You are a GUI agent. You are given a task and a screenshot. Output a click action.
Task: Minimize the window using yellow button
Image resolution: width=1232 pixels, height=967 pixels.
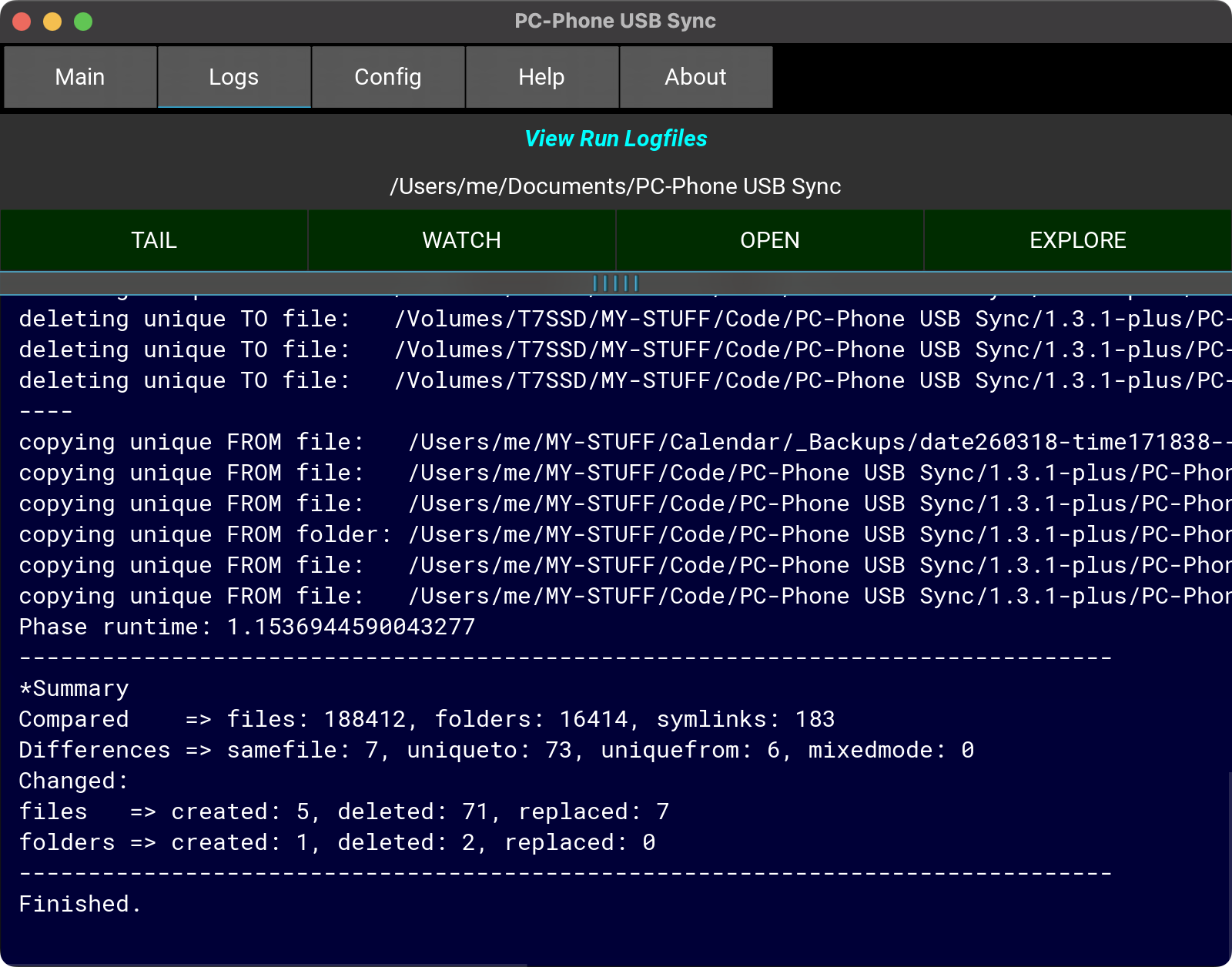coord(52,22)
